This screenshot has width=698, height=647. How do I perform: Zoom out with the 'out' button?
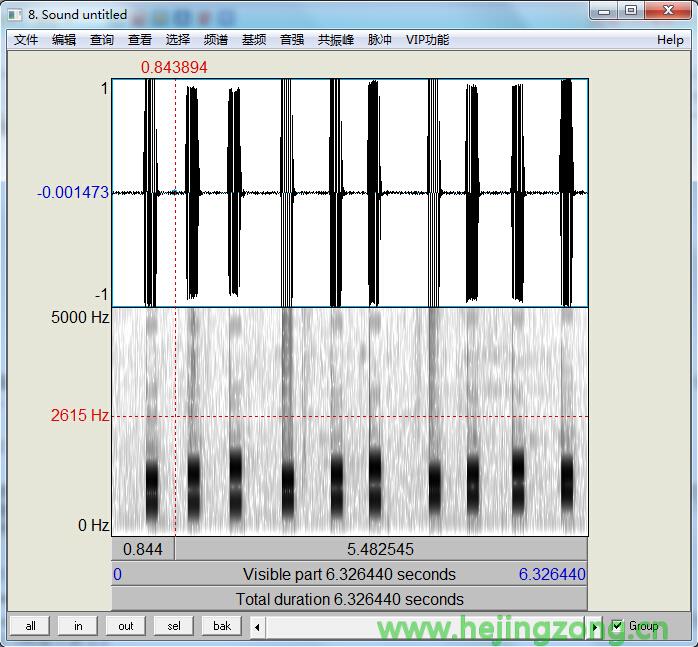pos(126,626)
